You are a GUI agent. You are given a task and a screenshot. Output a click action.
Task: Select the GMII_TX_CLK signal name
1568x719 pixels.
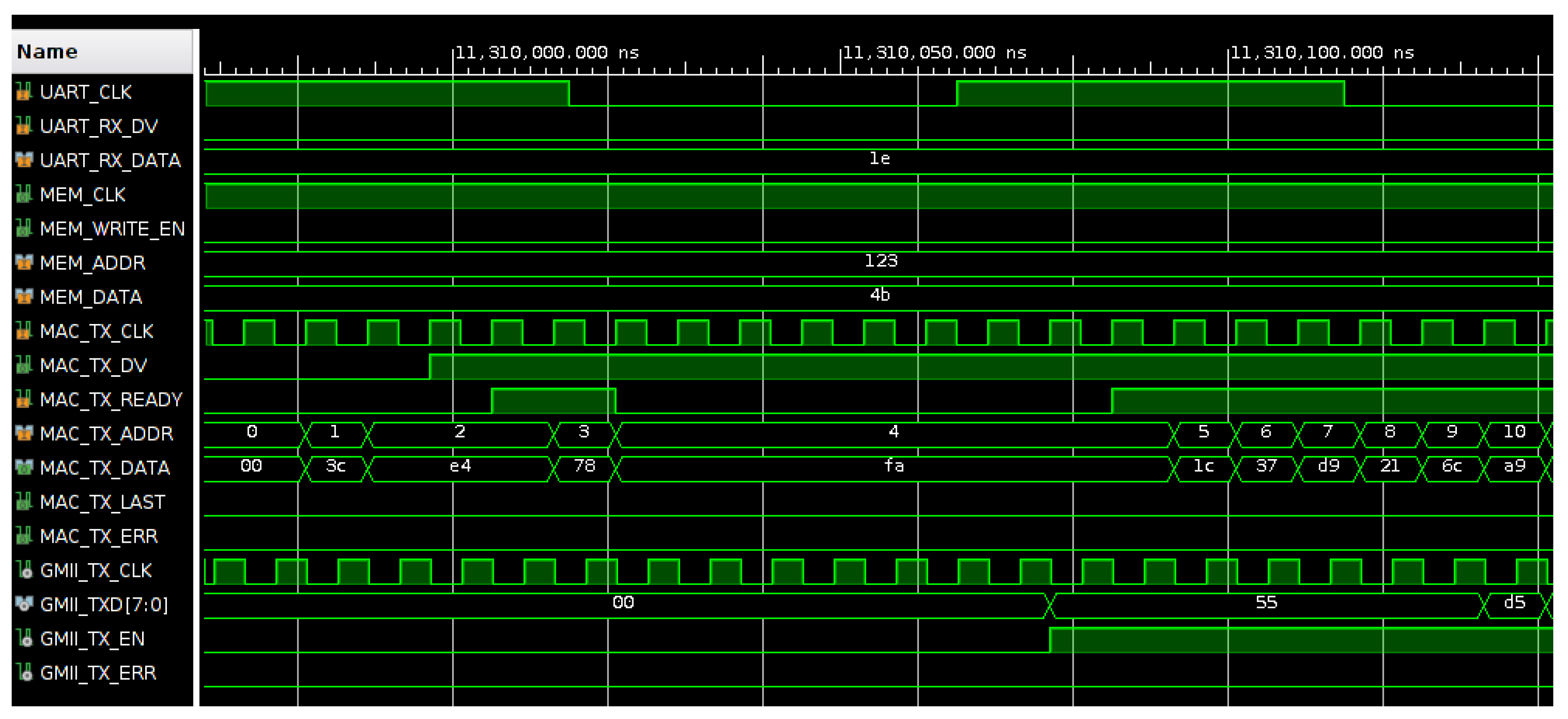coord(95,570)
